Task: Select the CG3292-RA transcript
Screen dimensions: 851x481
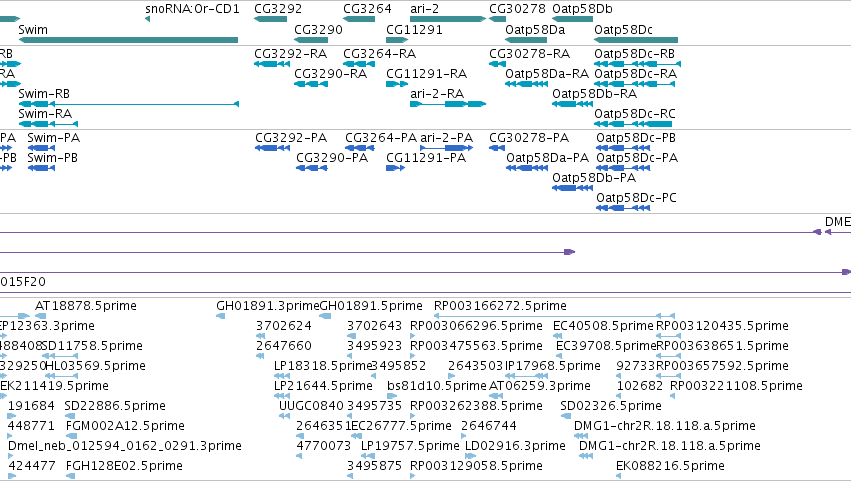Action: (x=272, y=64)
